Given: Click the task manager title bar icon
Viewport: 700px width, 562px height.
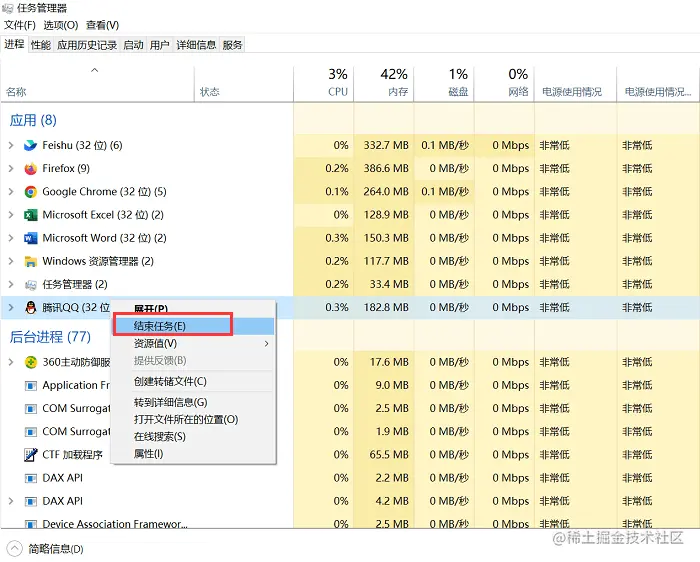Looking at the screenshot, I should click(8, 8).
